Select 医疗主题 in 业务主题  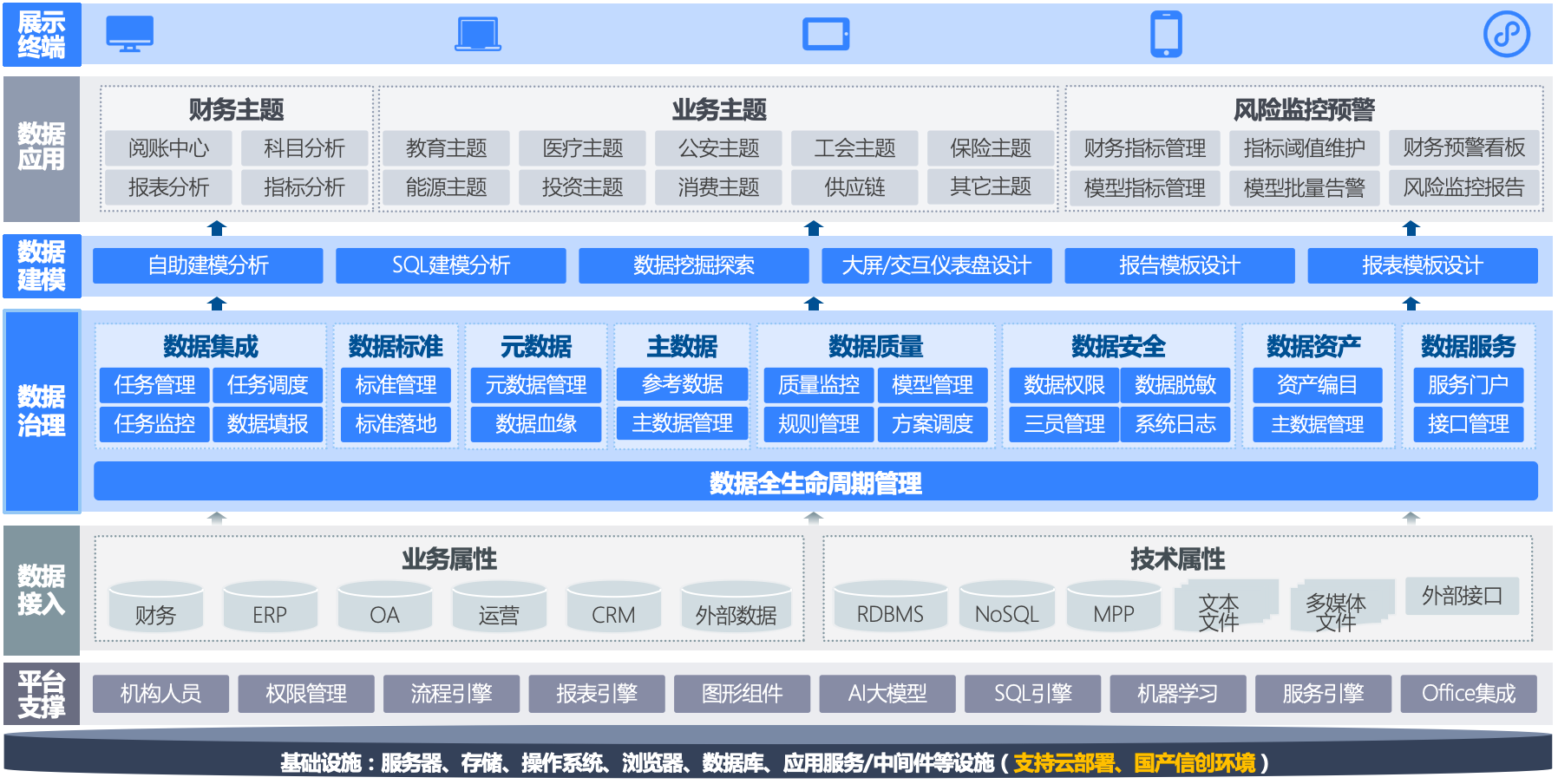582,148
